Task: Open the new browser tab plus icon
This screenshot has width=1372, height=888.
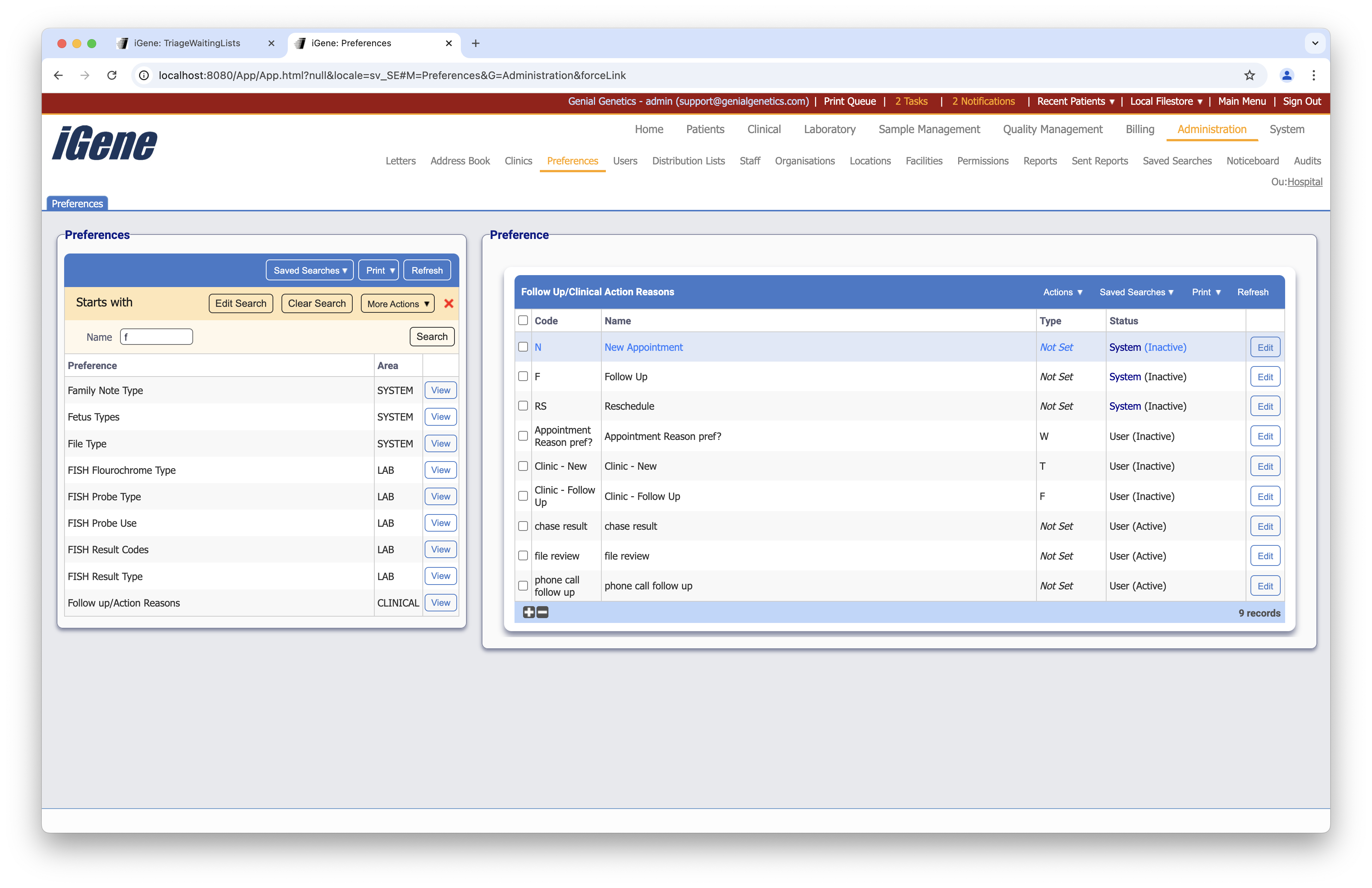Action: pos(476,43)
